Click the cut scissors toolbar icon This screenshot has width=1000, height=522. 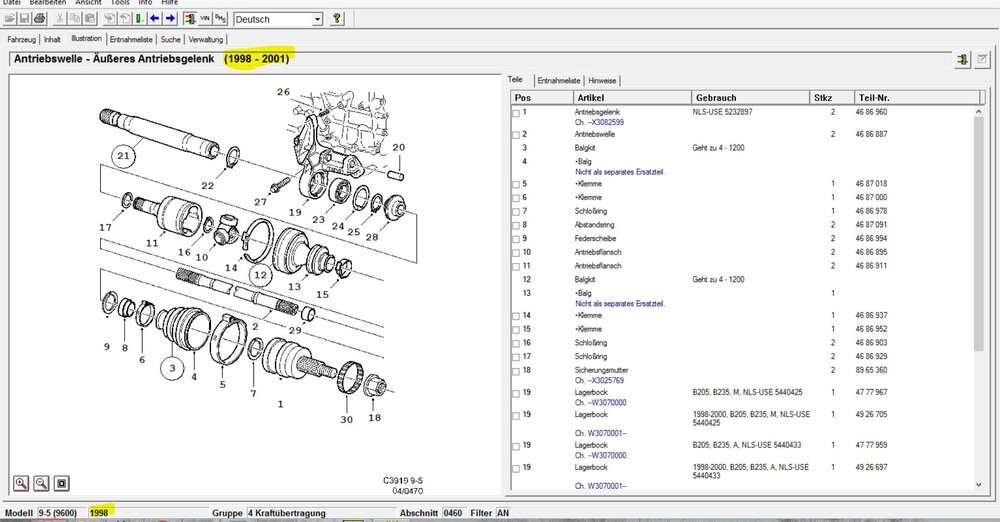[60, 19]
